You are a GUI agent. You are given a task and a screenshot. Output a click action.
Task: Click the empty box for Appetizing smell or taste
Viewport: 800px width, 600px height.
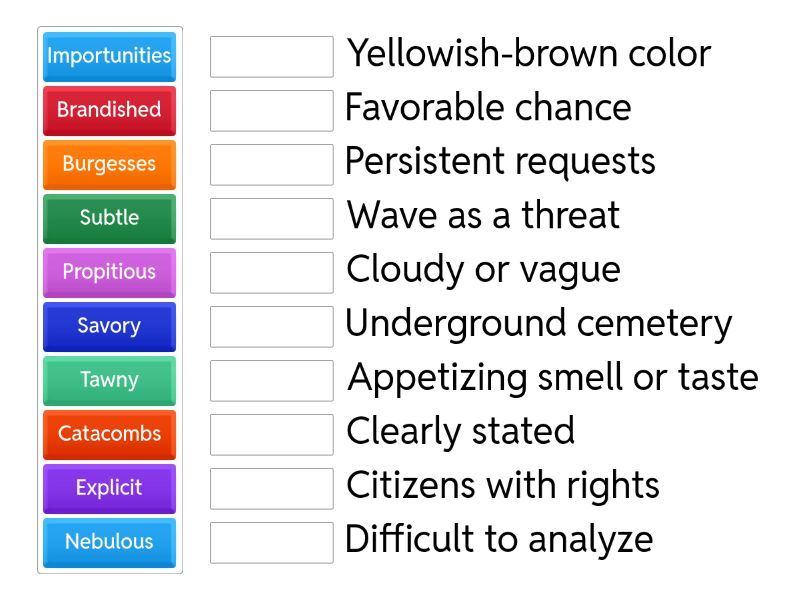coord(271,380)
